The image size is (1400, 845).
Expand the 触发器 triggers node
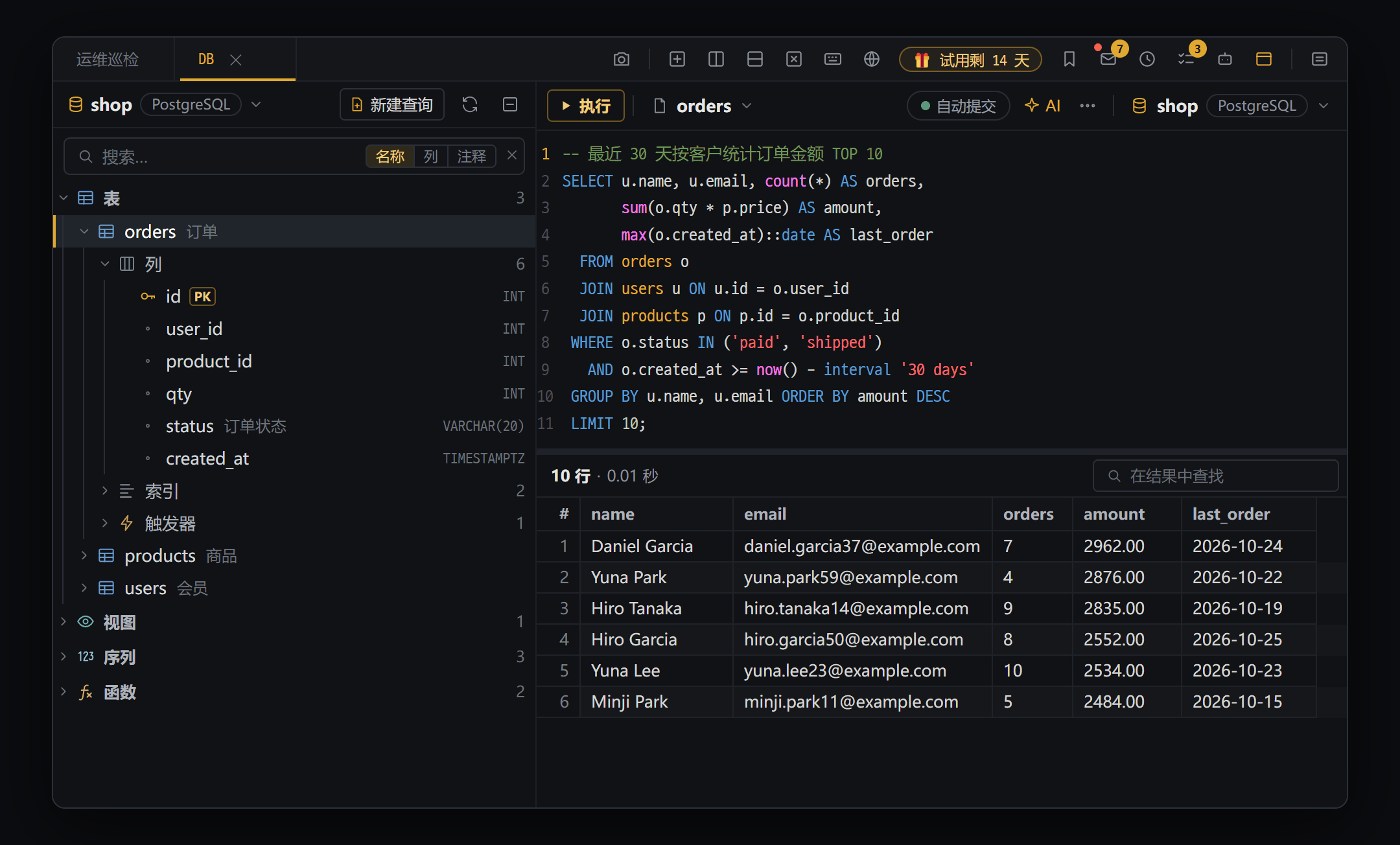(104, 523)
